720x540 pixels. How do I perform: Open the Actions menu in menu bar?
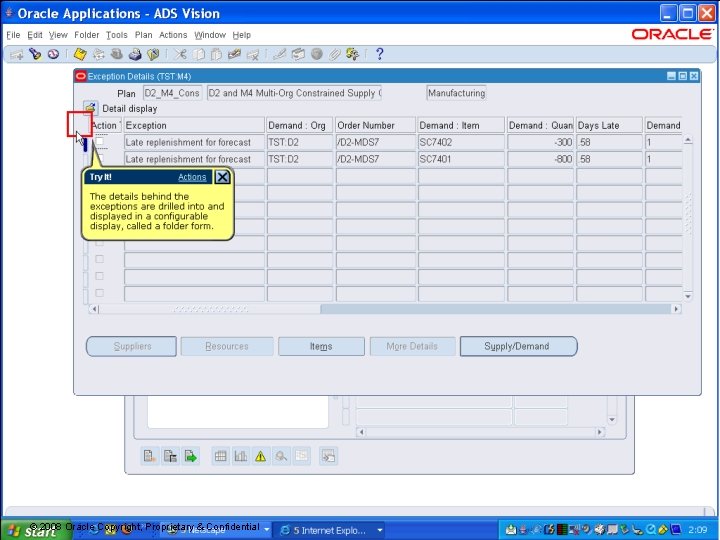point(173,35)
